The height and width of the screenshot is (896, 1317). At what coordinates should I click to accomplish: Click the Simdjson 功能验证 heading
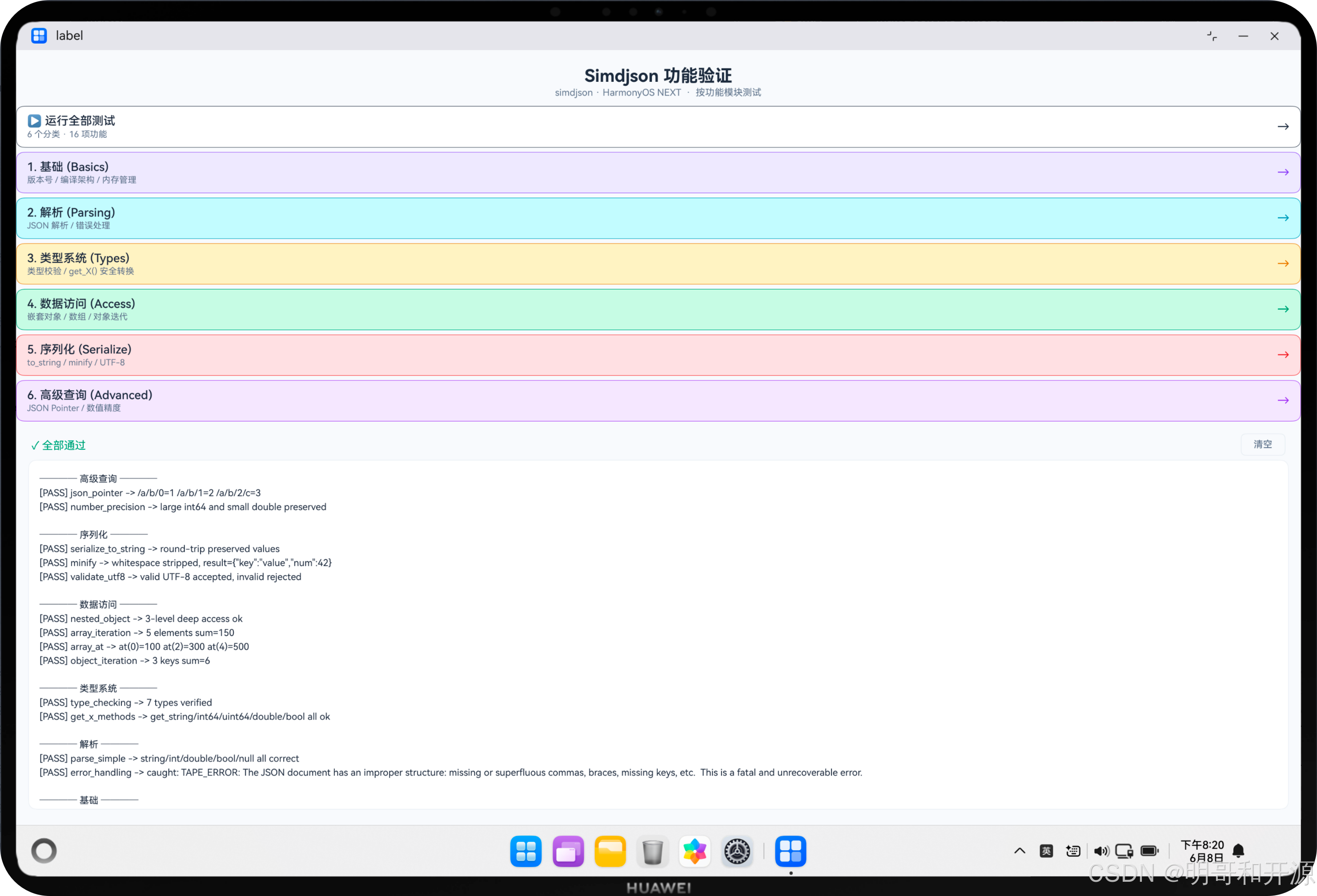click(x=658, y=75)
